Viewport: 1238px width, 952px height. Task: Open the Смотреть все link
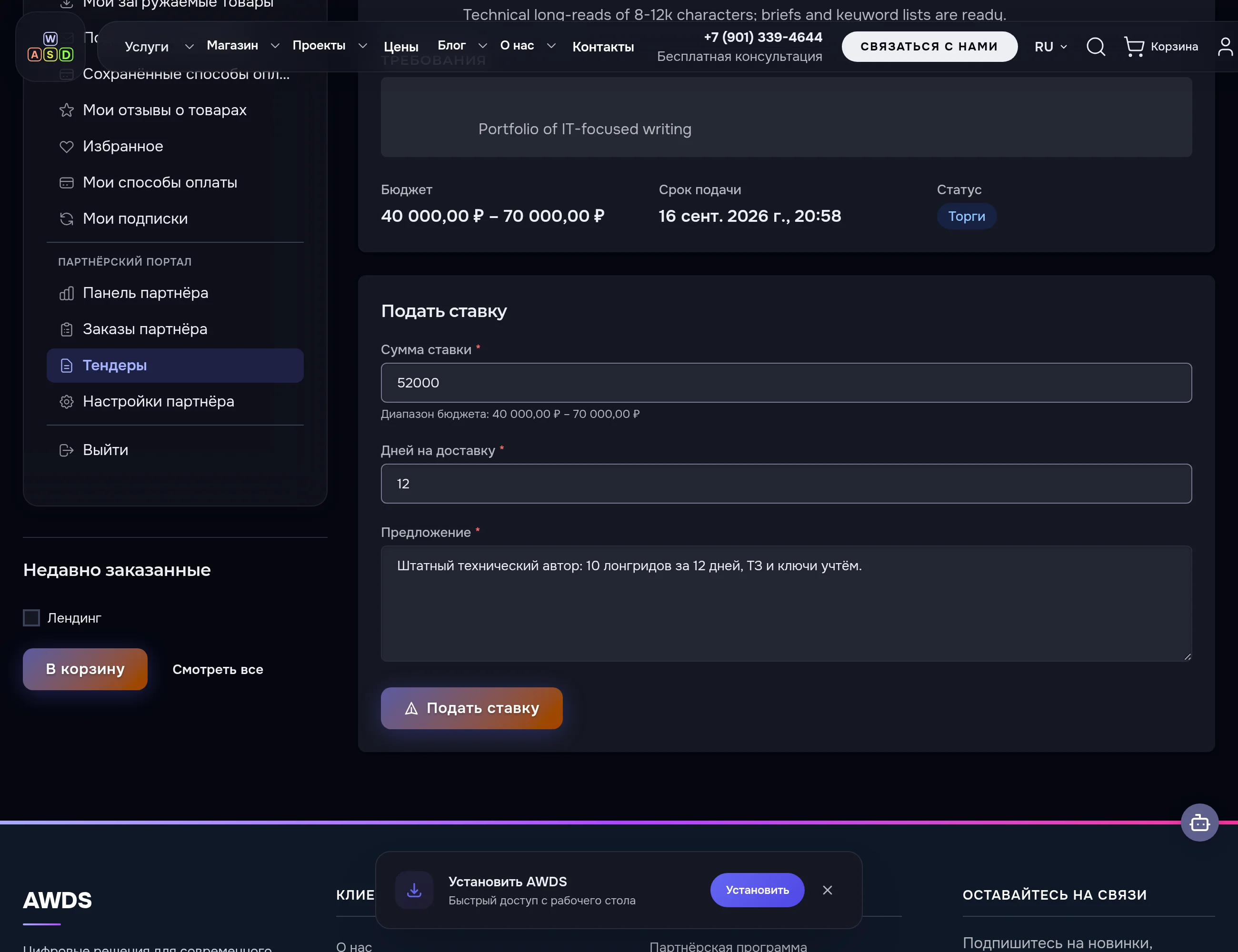point(218,669)
